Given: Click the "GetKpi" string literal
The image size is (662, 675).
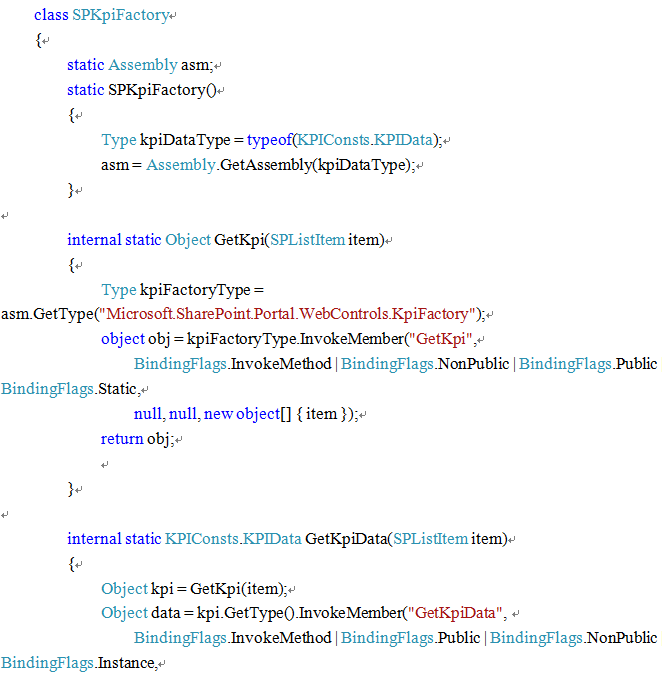Looking at the screenshot, I should point(441,339).
